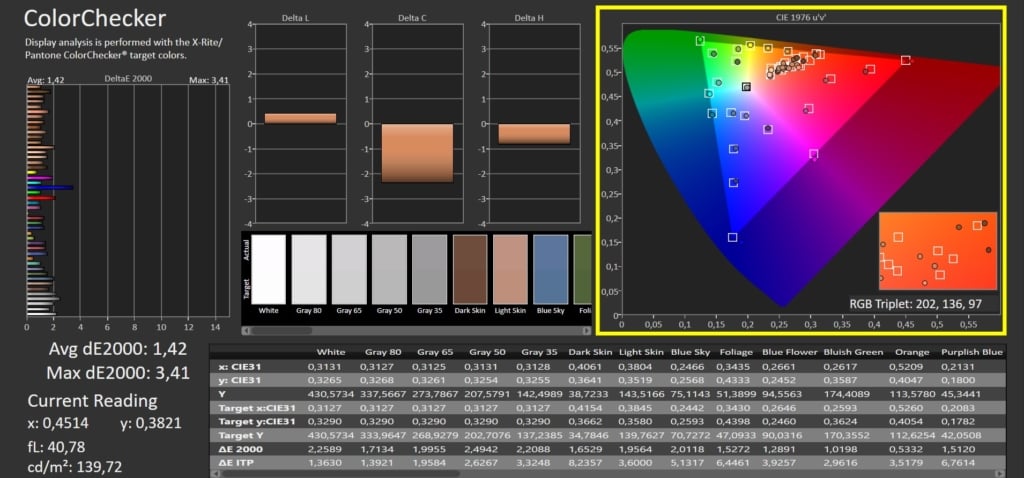Viewport: 1024px width, 478px height.
Task: Click Foliage y value 0,4333
Action: coord(733,381)
